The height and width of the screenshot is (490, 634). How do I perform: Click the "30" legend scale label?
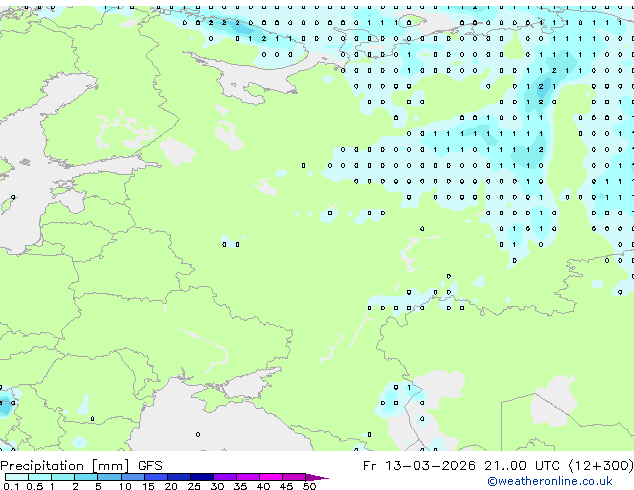click(217, 486)
